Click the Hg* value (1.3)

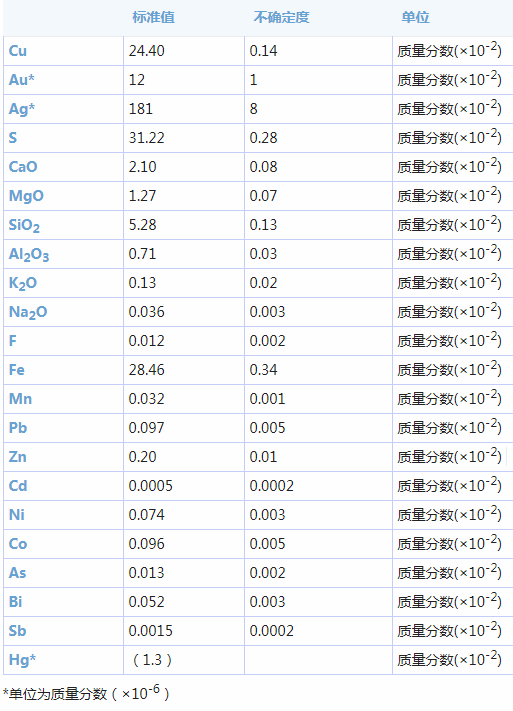tap(152, 660)
